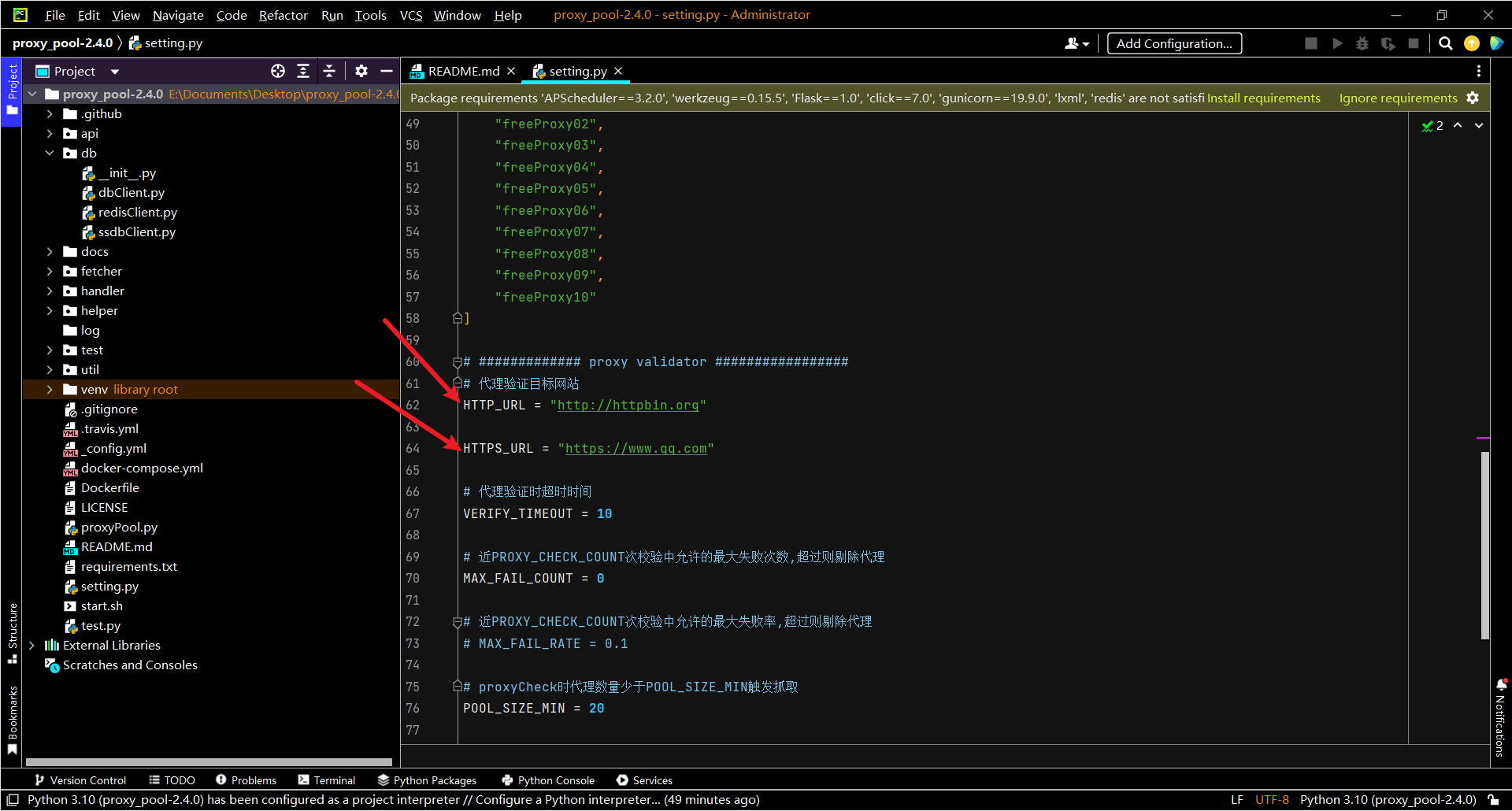Open the Refactor menu
1512x811 pixels.
coord(283,15)
